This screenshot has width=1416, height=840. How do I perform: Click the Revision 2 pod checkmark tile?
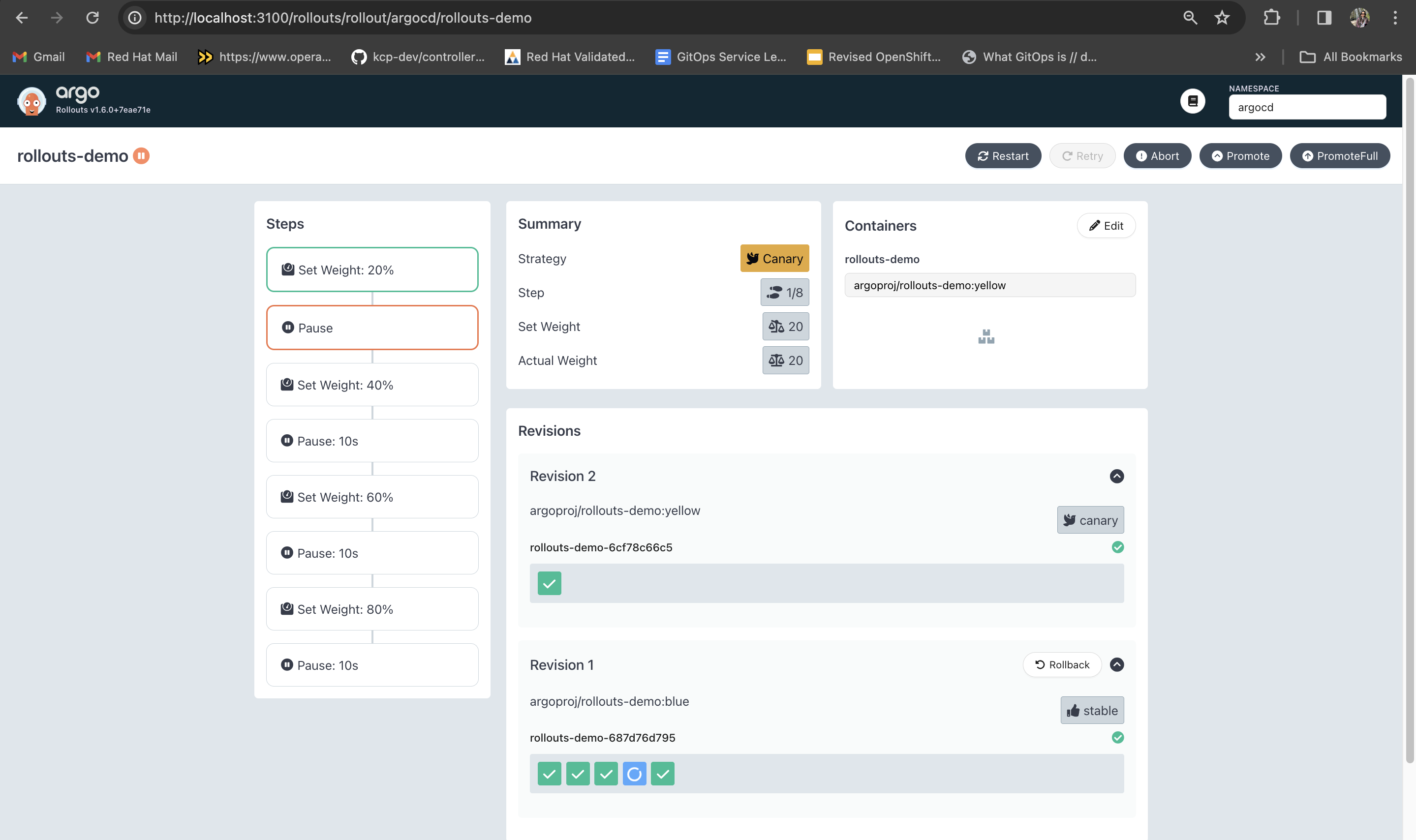[x=549, y=583]
